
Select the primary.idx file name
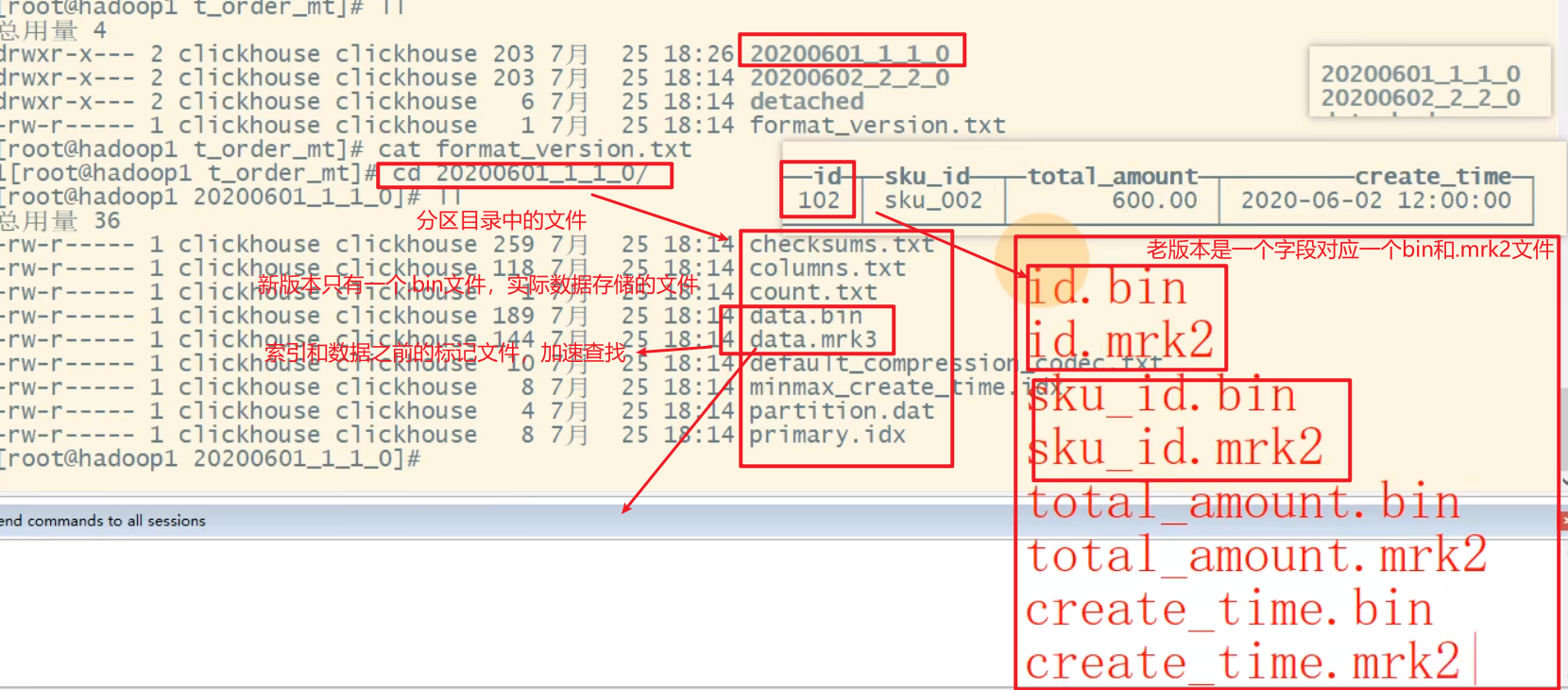827,435
